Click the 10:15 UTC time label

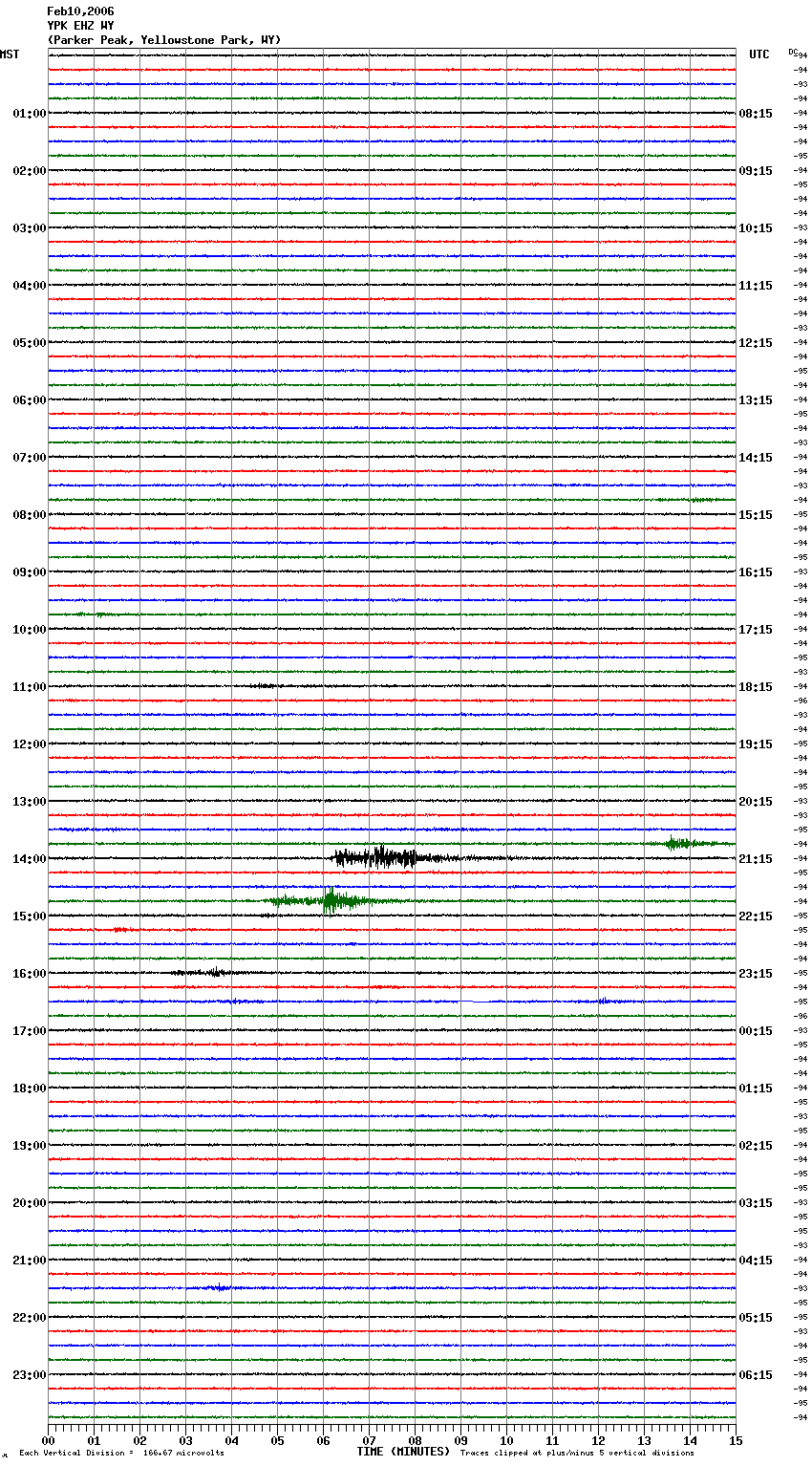(756, 228)
